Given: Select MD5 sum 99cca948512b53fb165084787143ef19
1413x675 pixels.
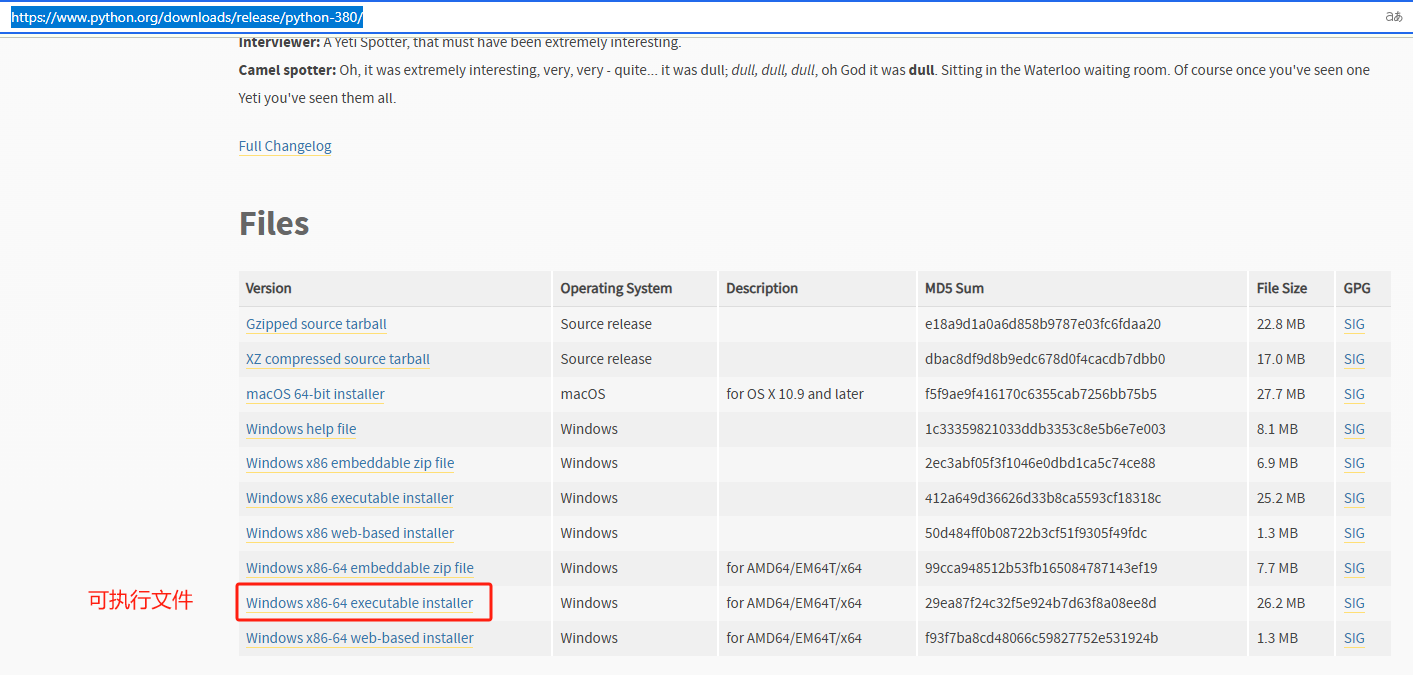Looking at the screenshot, I should click(1041, 568).
